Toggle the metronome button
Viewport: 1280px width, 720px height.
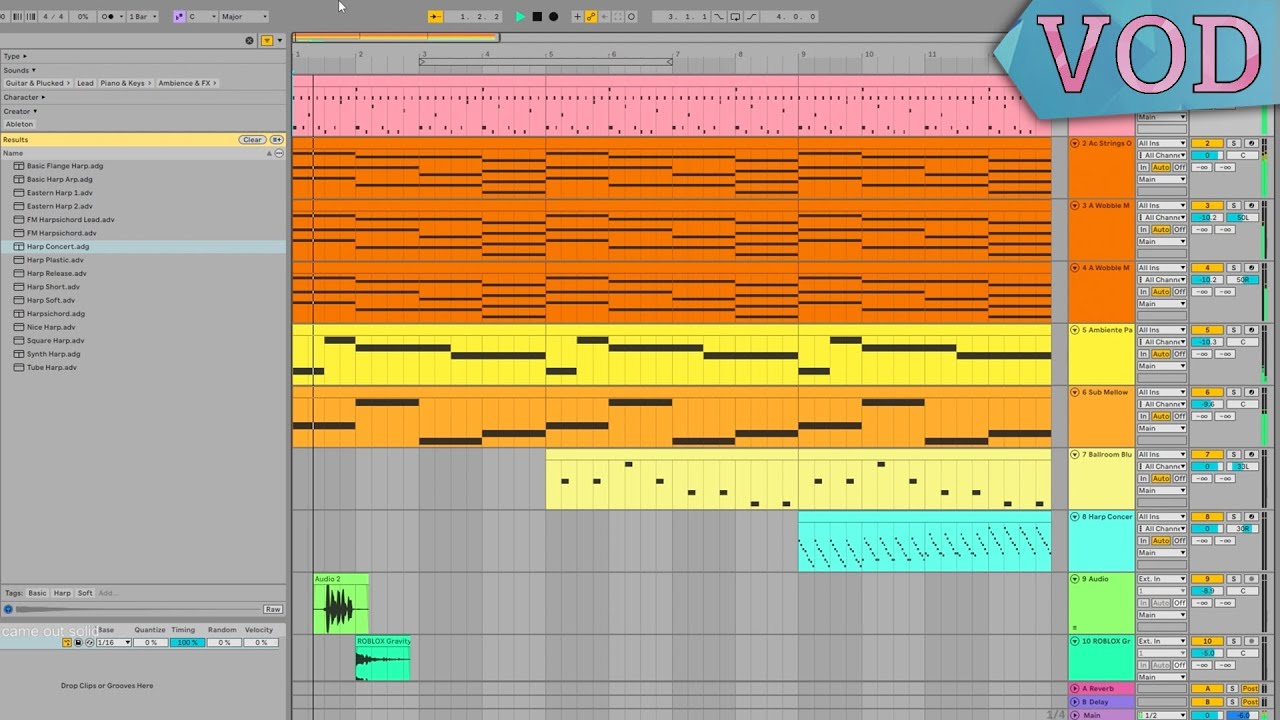(x=109, y=17)
